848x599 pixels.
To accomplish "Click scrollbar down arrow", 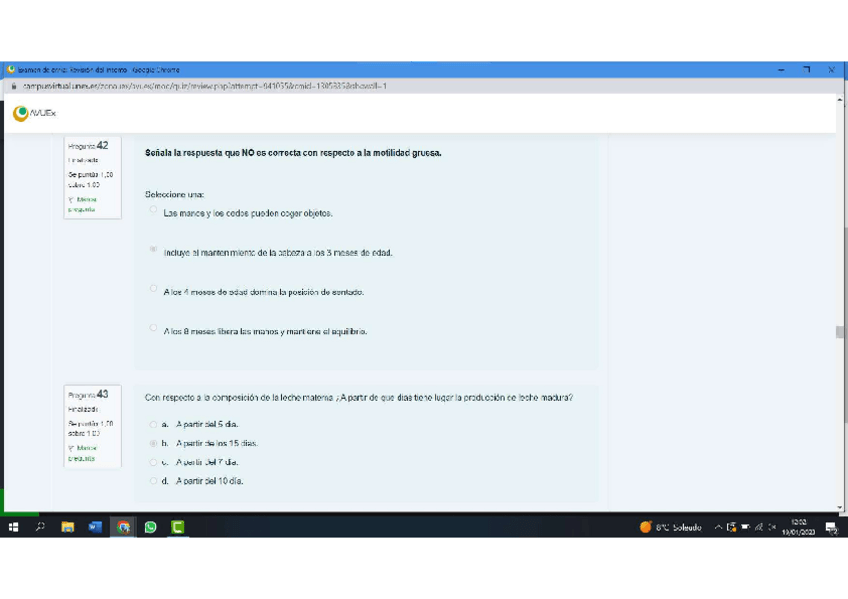I will pyautogui.click(x=839, y=507).
